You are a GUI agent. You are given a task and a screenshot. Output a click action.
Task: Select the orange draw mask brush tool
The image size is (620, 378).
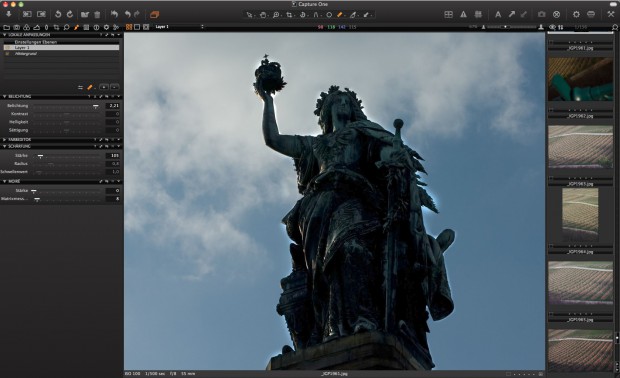coord(340,15)
